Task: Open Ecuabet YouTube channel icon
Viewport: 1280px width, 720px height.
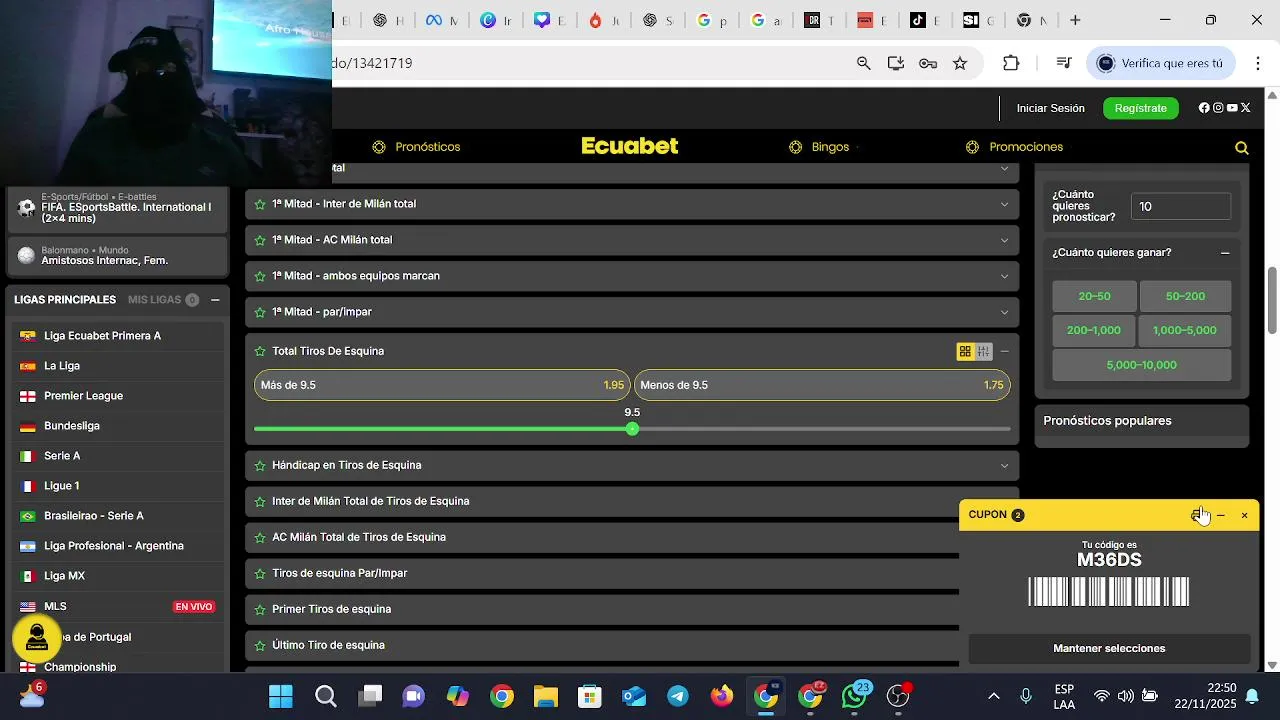Action: [1232, 108]
